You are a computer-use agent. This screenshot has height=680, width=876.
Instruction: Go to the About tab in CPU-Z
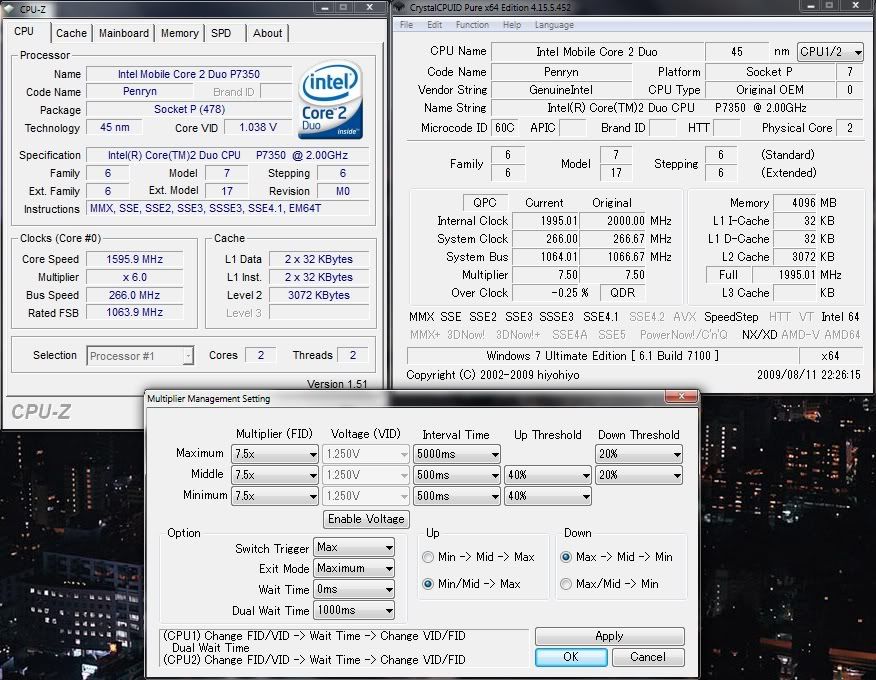tap(267, 33)
